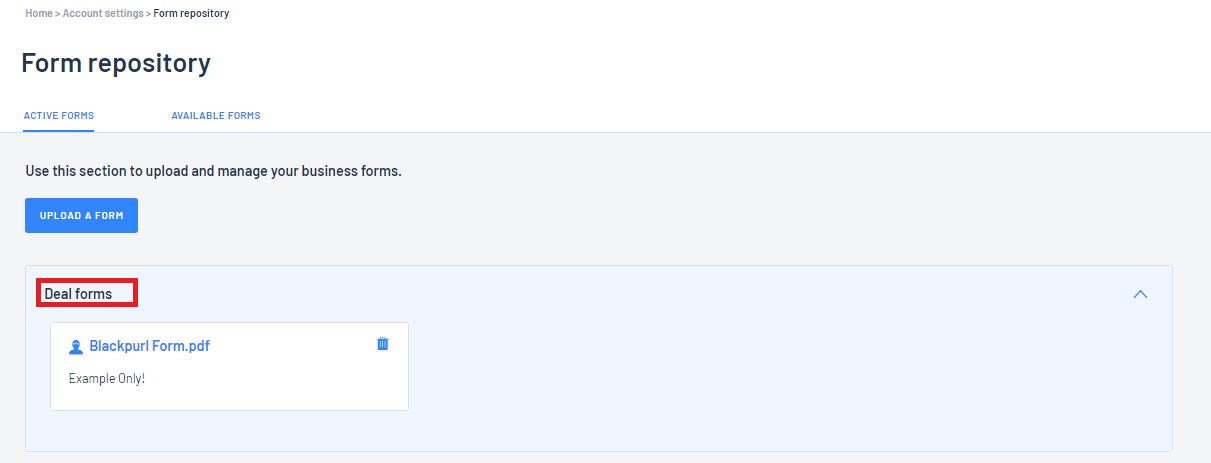The width and height of the screenshot is (1211, 463).
Task: Delete Blackpurl Form.pdf with the trash icon
Action: (382, 344)
